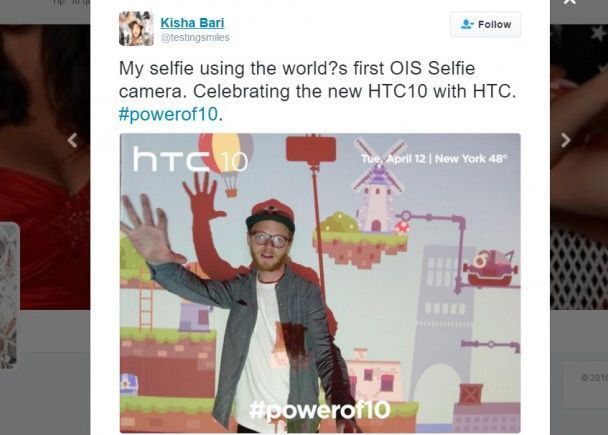Open Kisha Bari's profile avatar
This screenshot has height=435, width=608.
coord(136,29)
